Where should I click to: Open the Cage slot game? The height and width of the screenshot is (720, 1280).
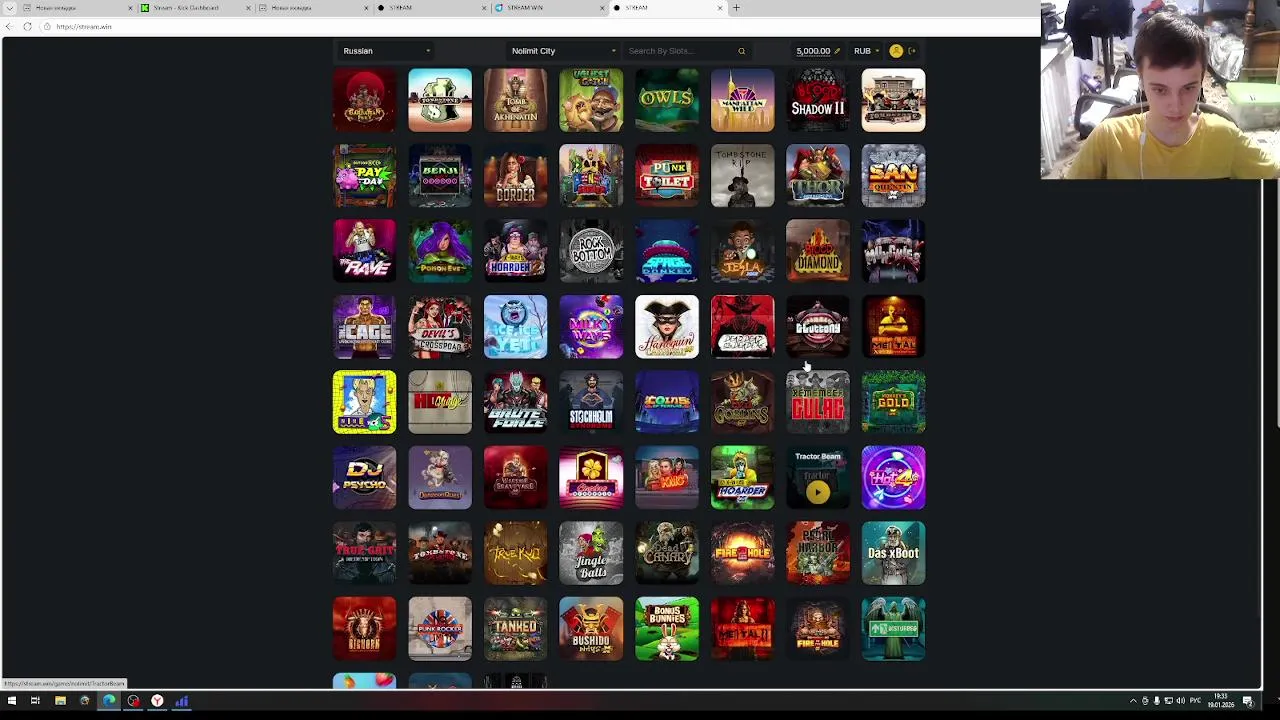(x=364, y=327)
